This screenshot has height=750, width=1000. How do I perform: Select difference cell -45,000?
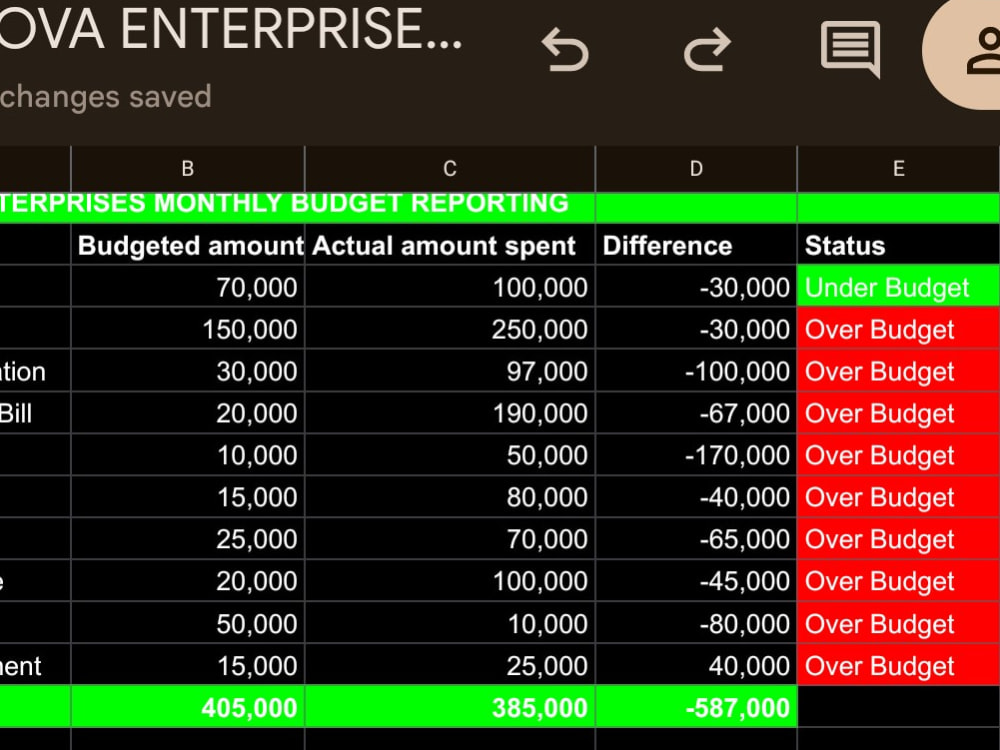pyautogui.click(x=696, y=581)
